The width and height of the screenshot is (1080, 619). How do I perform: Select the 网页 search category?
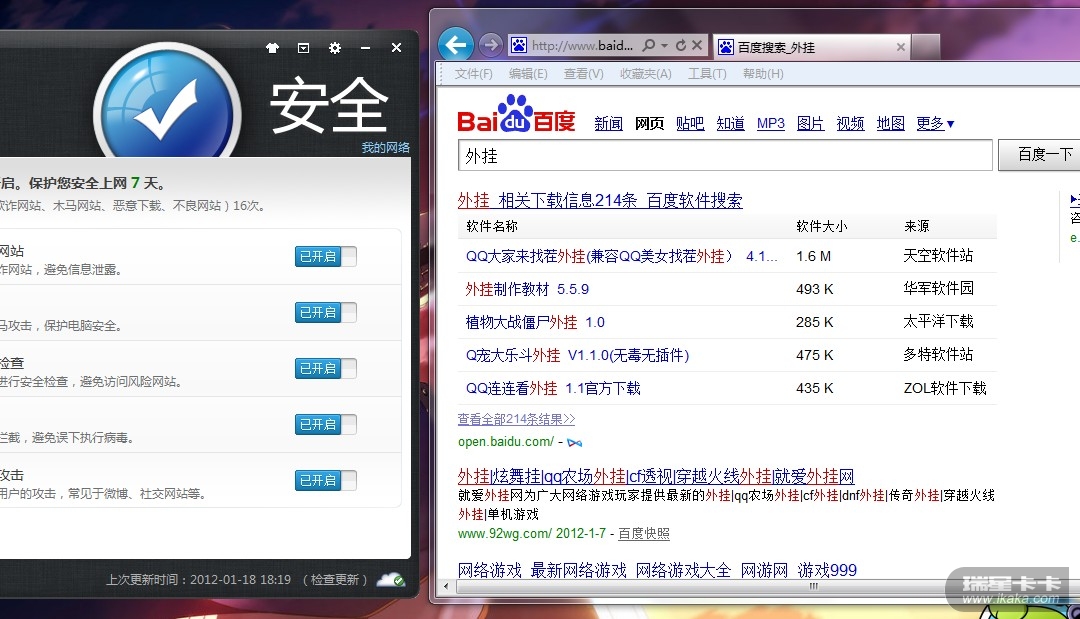point(649,123)
